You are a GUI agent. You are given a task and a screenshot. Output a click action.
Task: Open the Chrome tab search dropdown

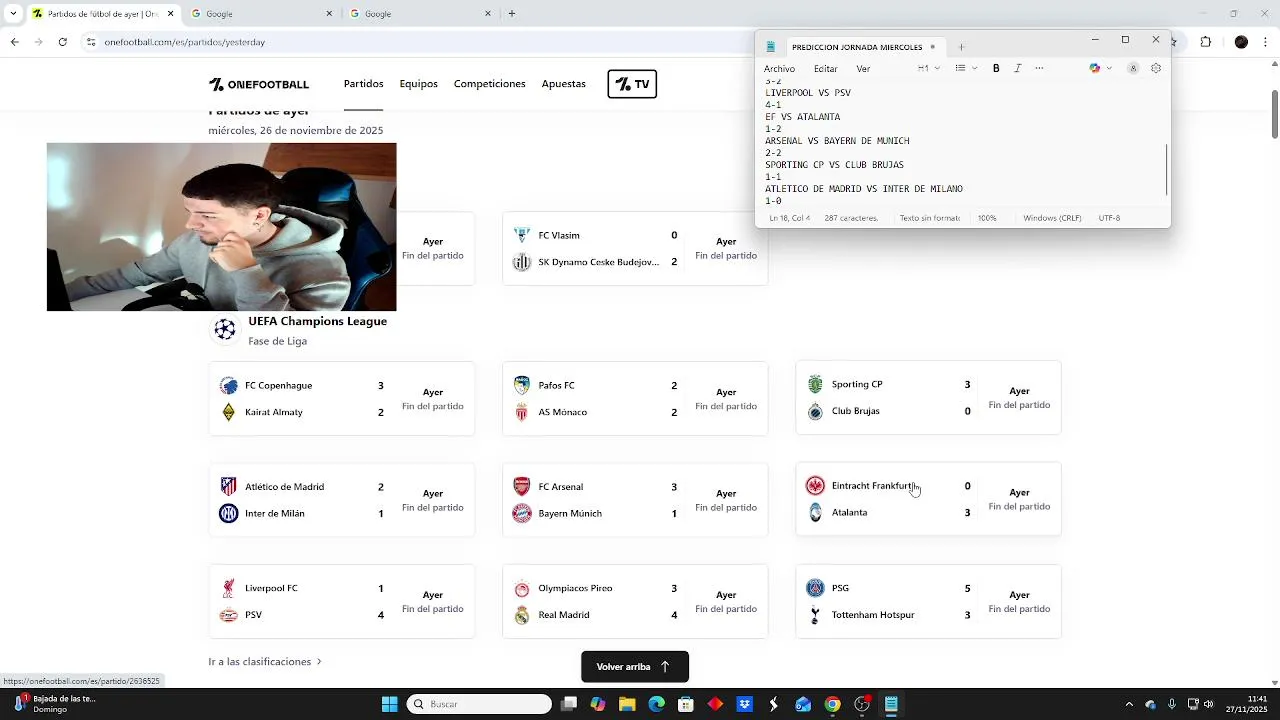coord(11,14)
